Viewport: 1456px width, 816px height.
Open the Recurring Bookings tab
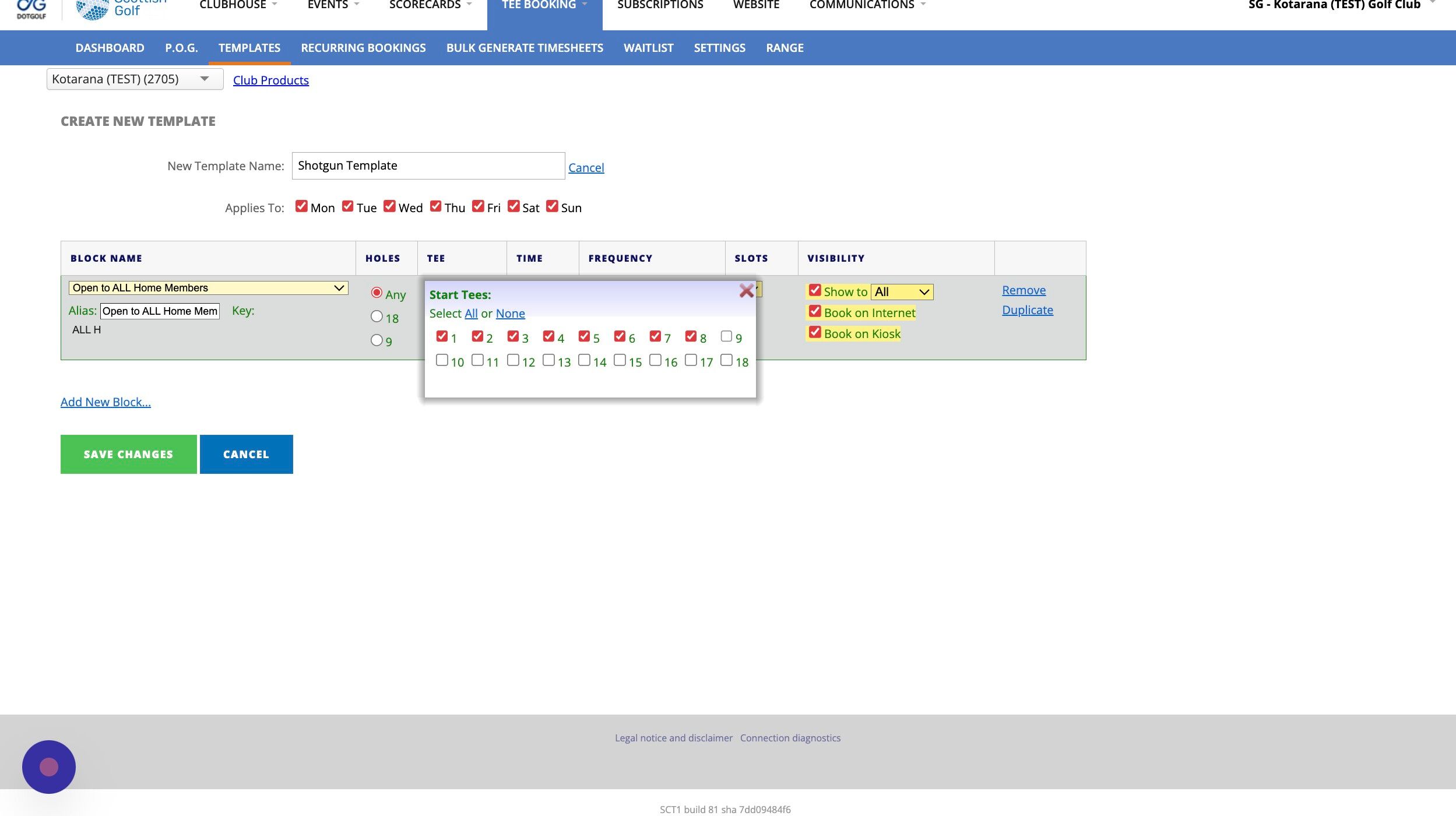363,48
